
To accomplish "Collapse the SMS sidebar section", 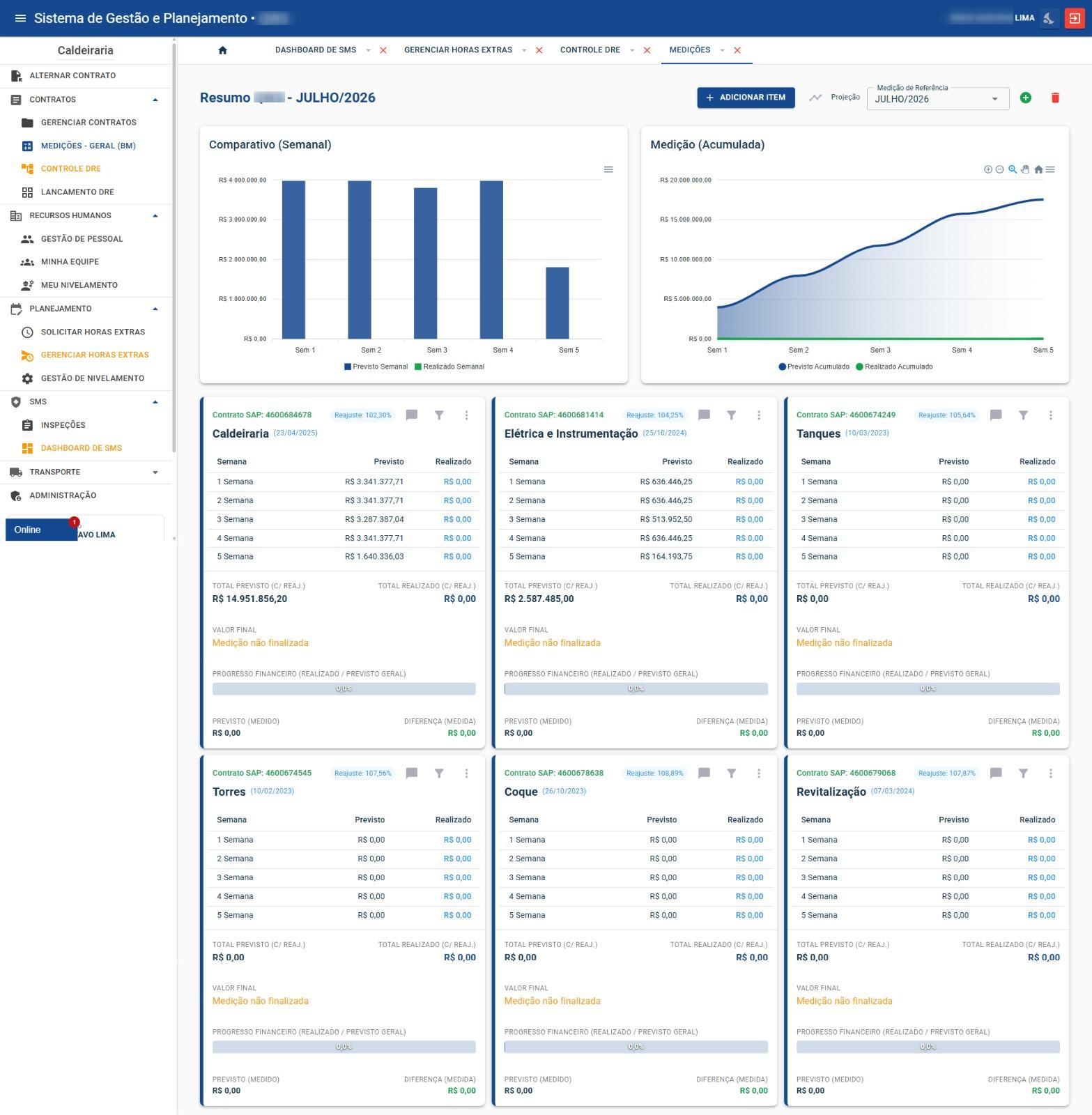I will click(85, 401).
